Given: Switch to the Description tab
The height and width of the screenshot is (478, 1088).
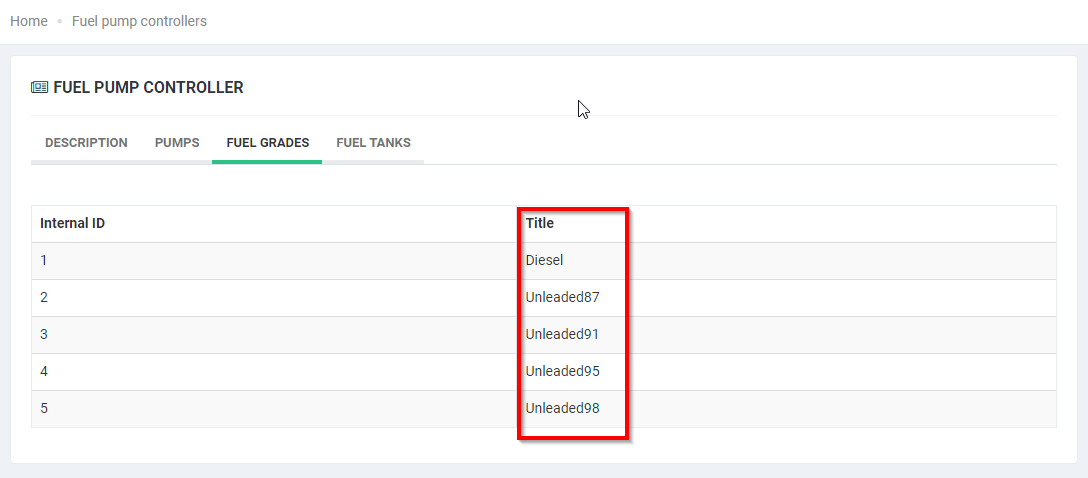Looking at the screenshot, I should [x=86, y=143].
